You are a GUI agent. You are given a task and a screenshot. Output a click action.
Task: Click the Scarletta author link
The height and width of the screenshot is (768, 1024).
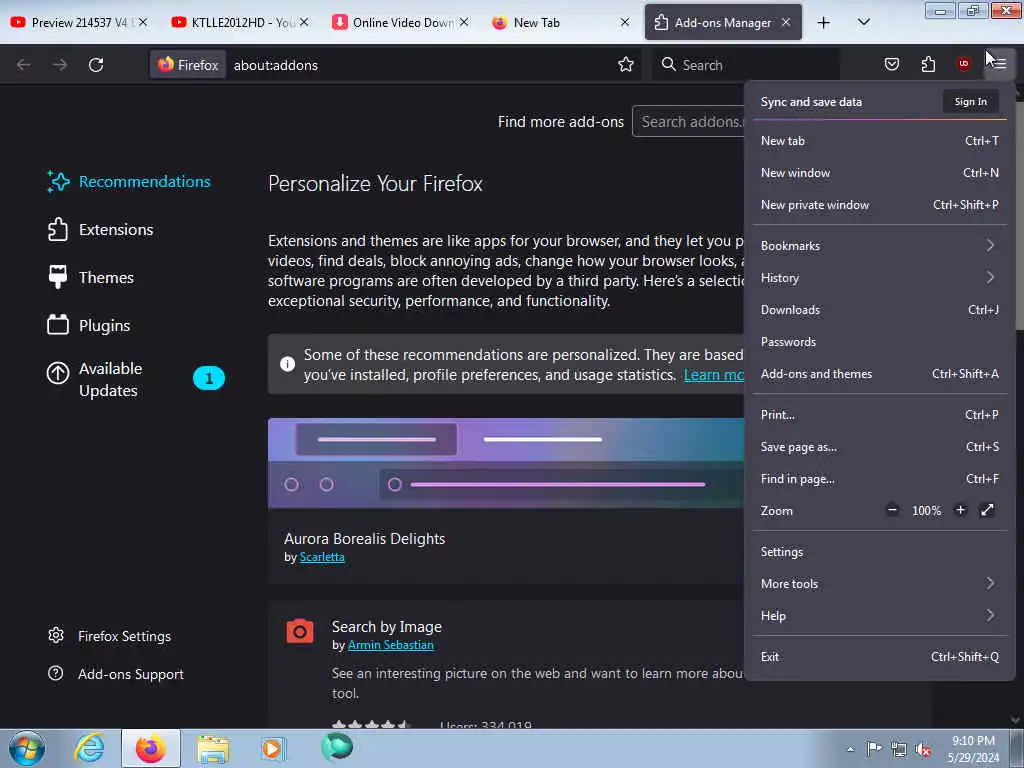(322, 557)
